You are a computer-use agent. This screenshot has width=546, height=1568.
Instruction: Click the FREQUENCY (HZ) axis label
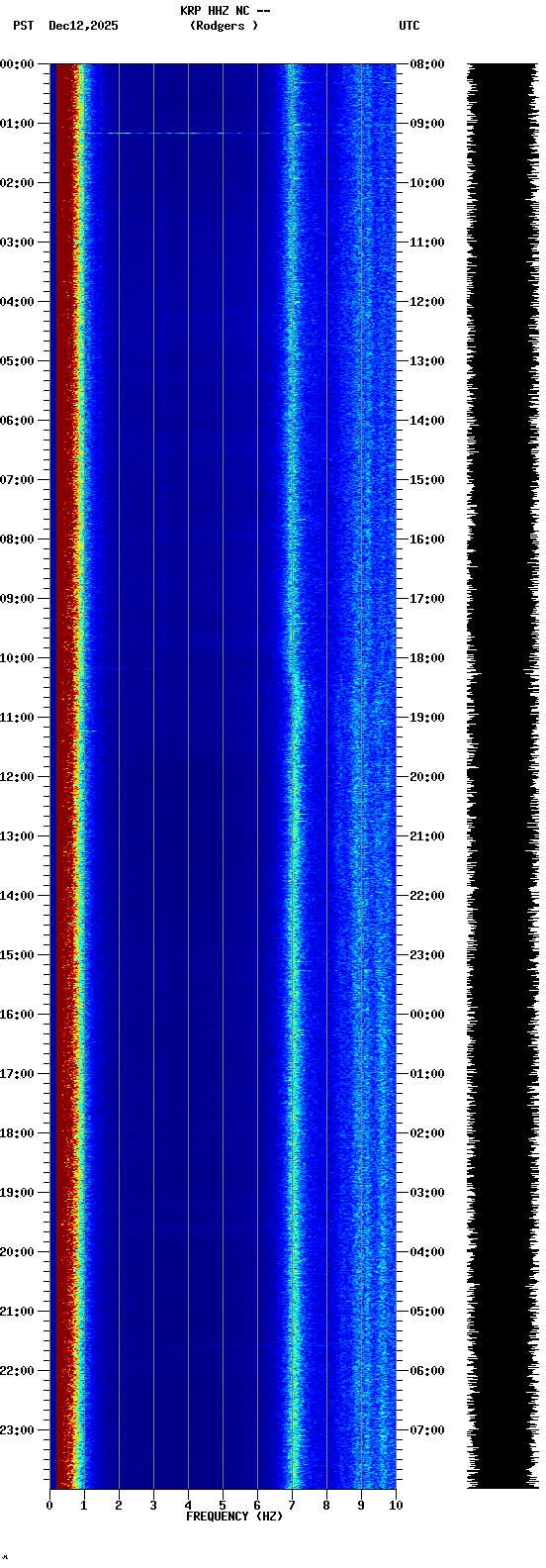pyautogui.click(x=234, y=1517)
